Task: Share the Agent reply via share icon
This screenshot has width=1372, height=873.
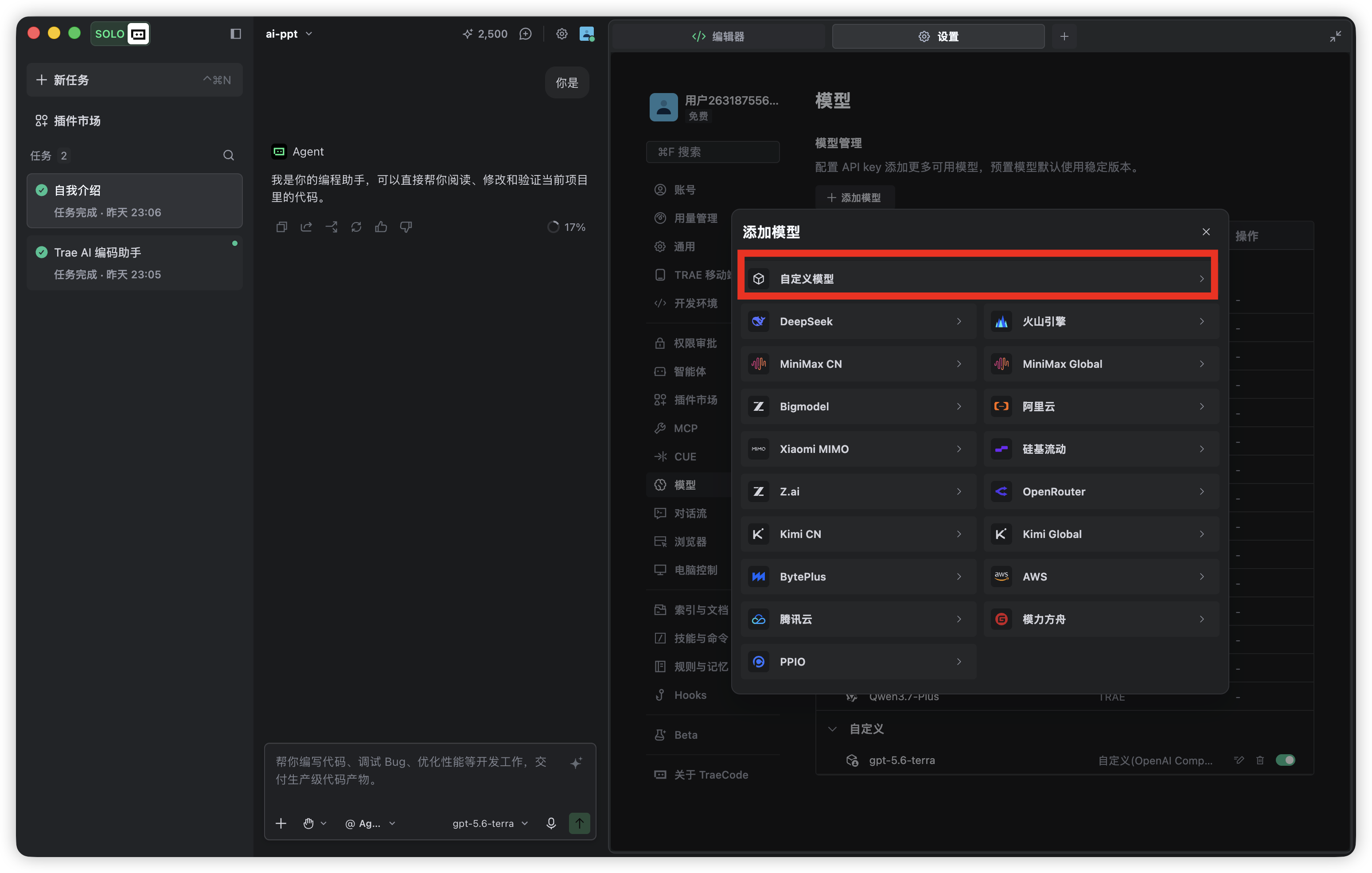Action: point(306,227)
